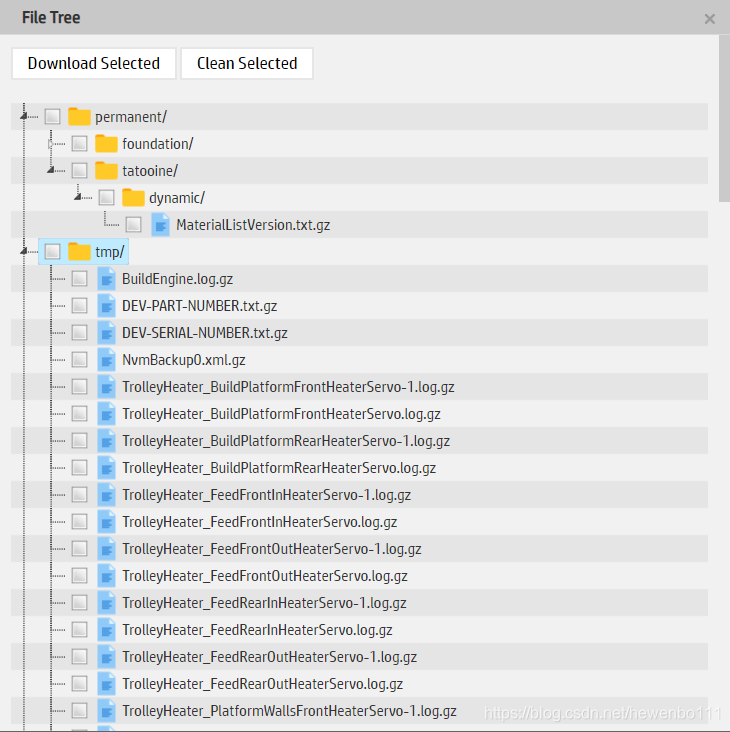Viewport: 730px width, 732px height.
Task: Click the DEV-SERIAL-NUMBER.txt.gz file icon
Action: tap(106, 333)
